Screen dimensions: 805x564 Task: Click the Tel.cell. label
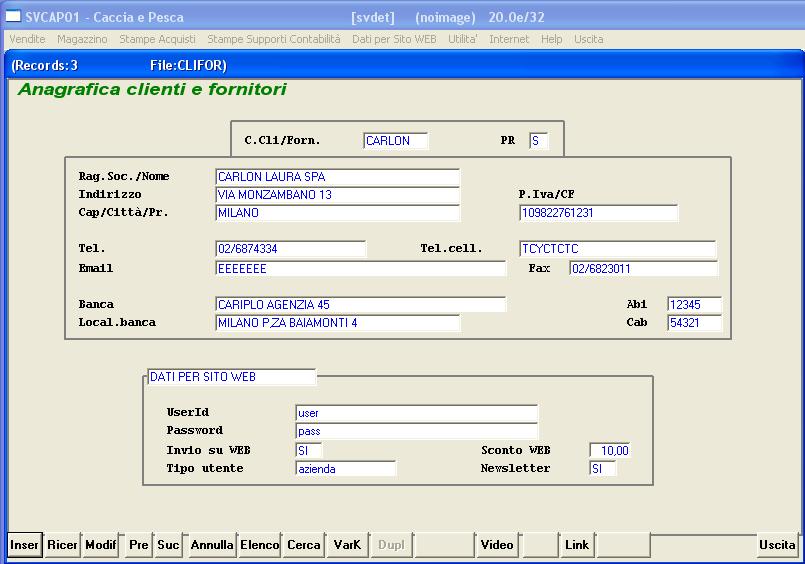[451, 248]
